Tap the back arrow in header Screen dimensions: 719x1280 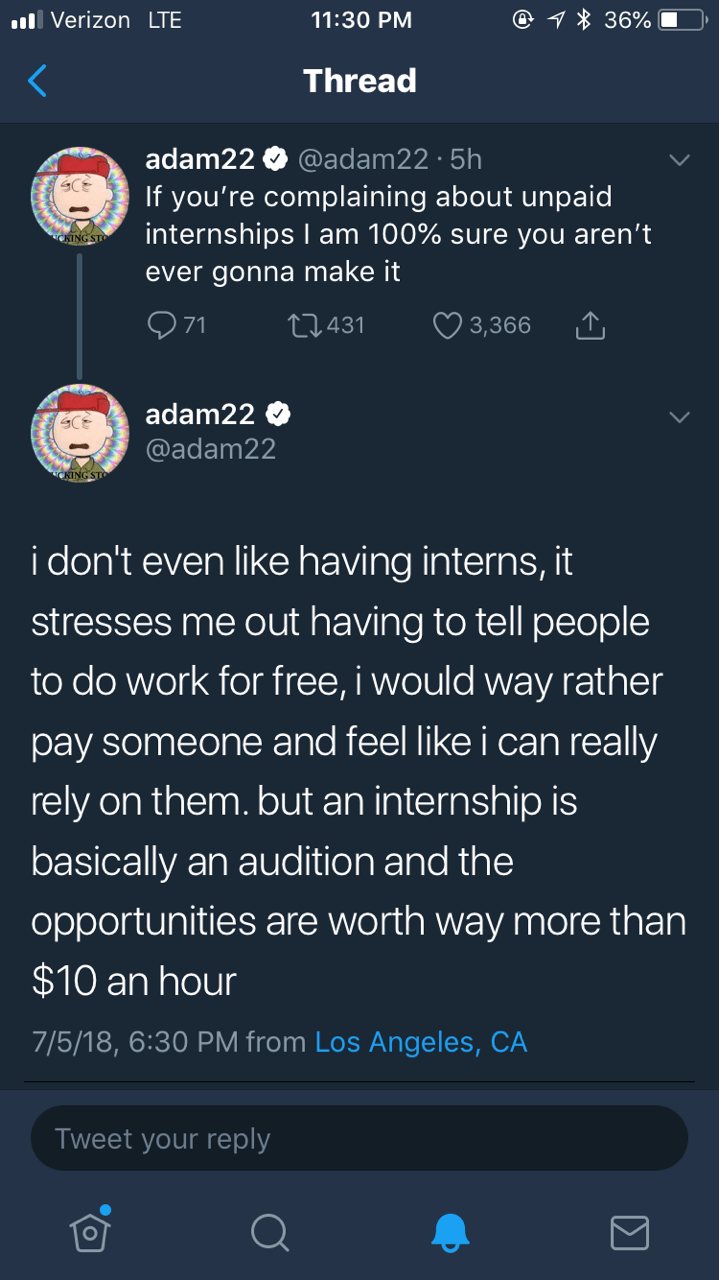pos(37,81)
